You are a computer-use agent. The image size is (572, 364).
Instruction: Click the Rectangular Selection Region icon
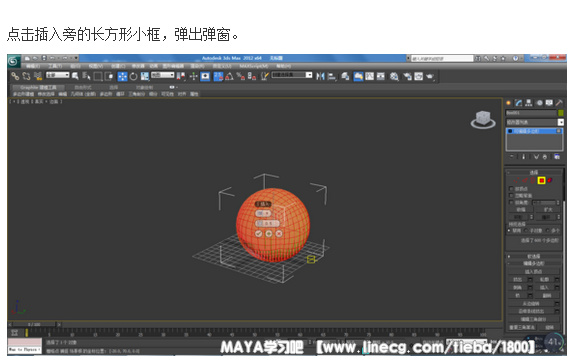coord(98,76)
